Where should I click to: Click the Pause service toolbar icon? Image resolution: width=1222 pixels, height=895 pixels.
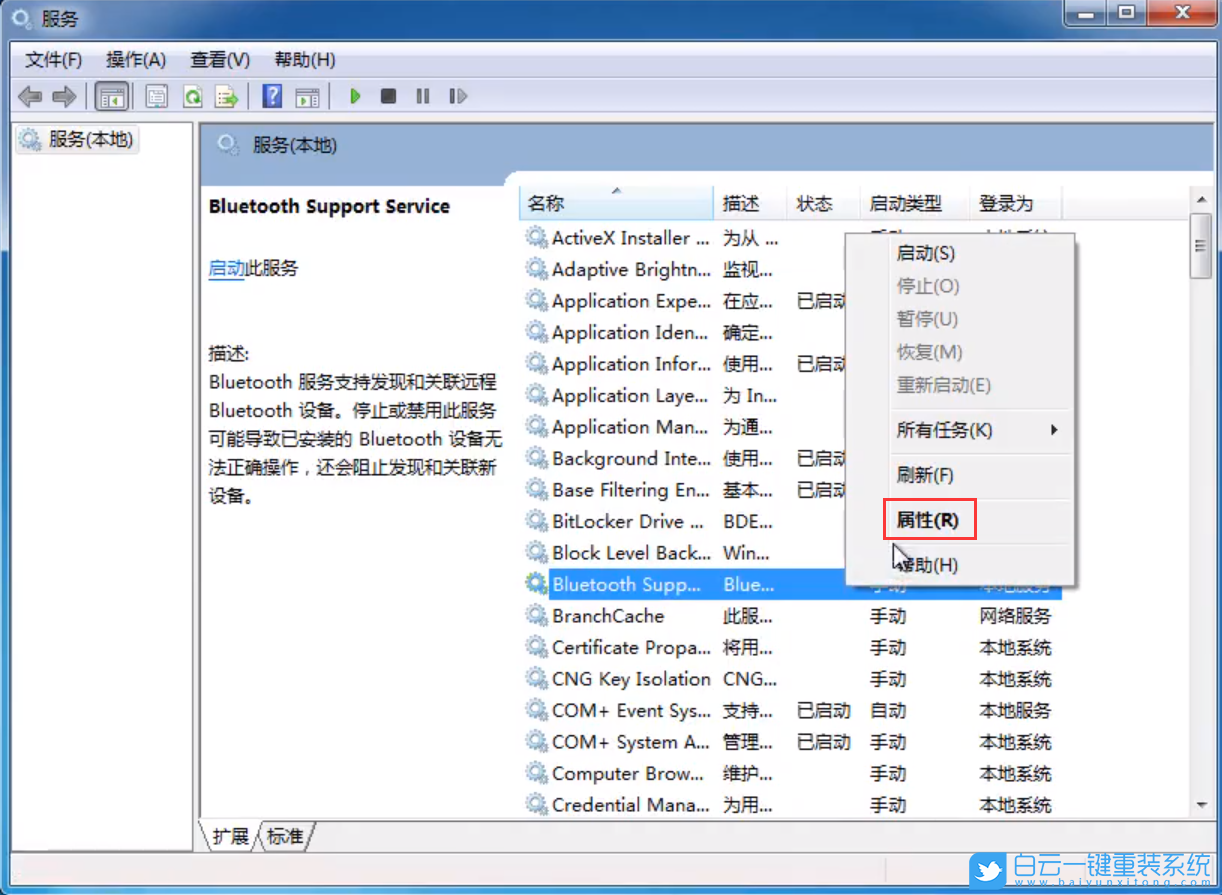coord(422,96)
